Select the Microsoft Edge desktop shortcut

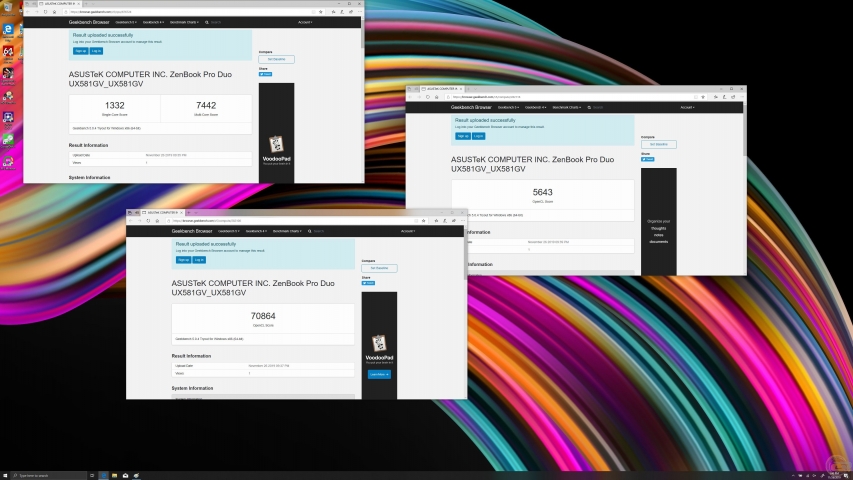tap(8, 32)
